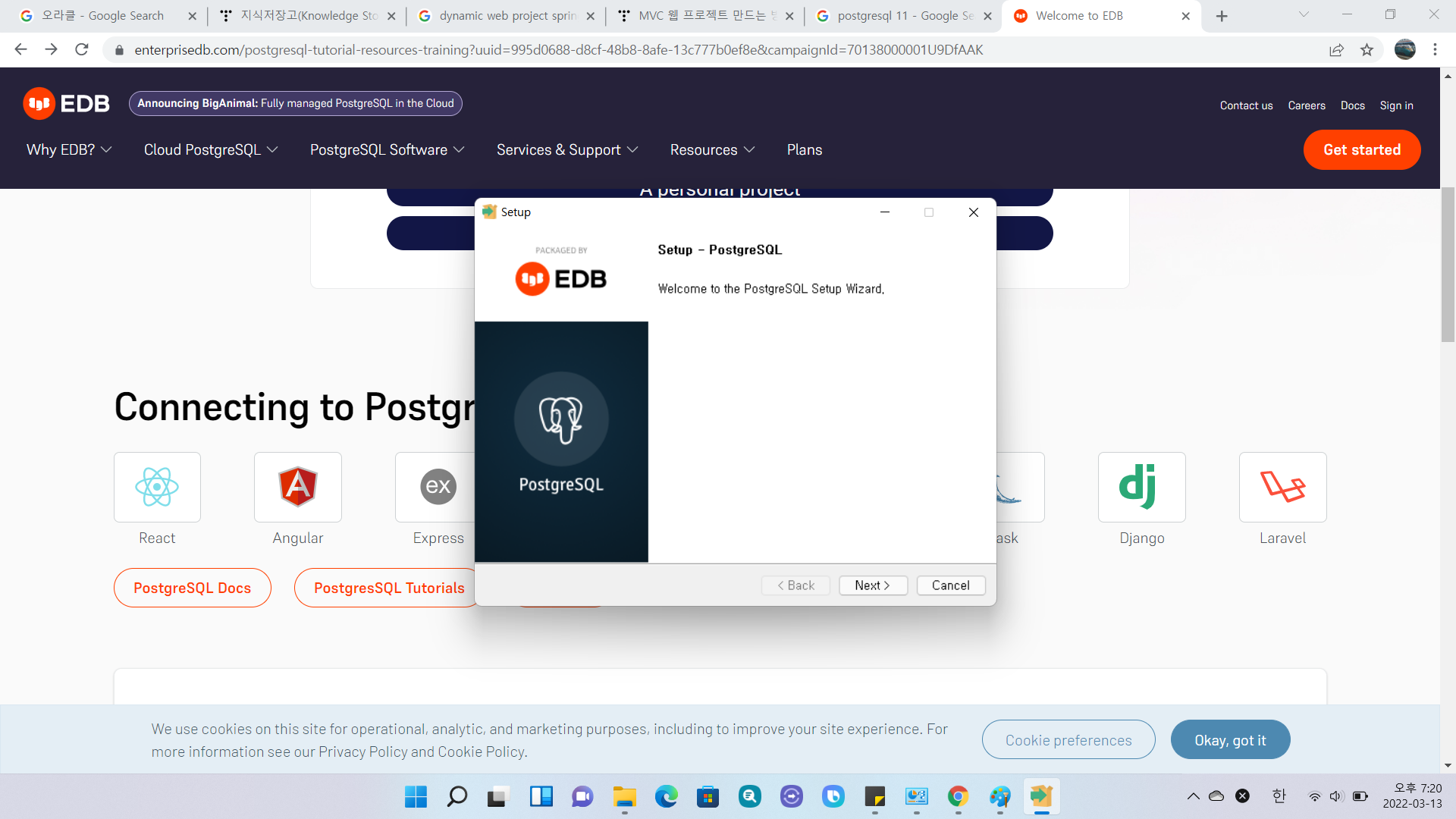Reload the page in browser
Screen dimensions: 1456x819
pos(82,50)
